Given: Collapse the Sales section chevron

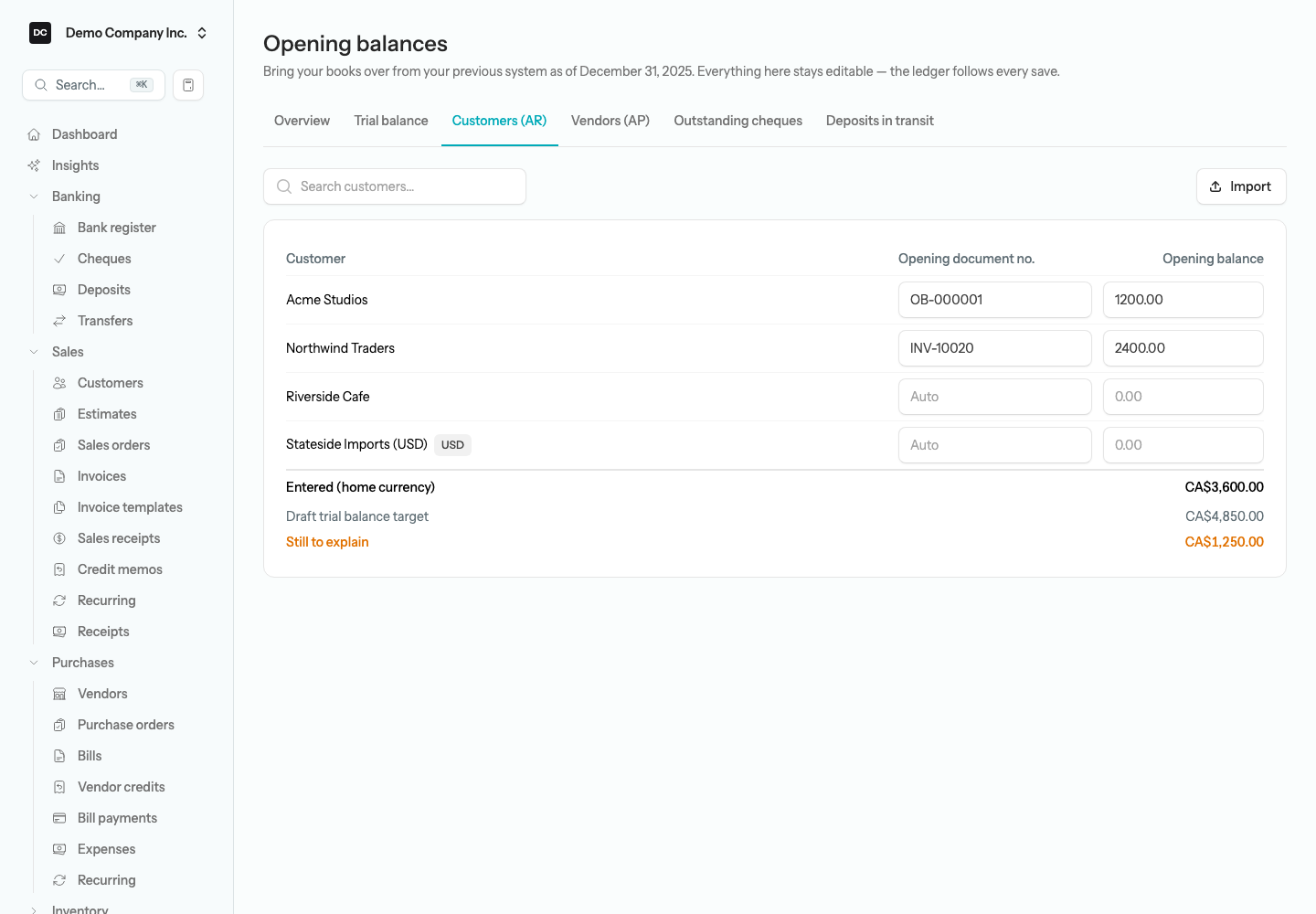Looking at the screenshot, I should coord(34,352).
